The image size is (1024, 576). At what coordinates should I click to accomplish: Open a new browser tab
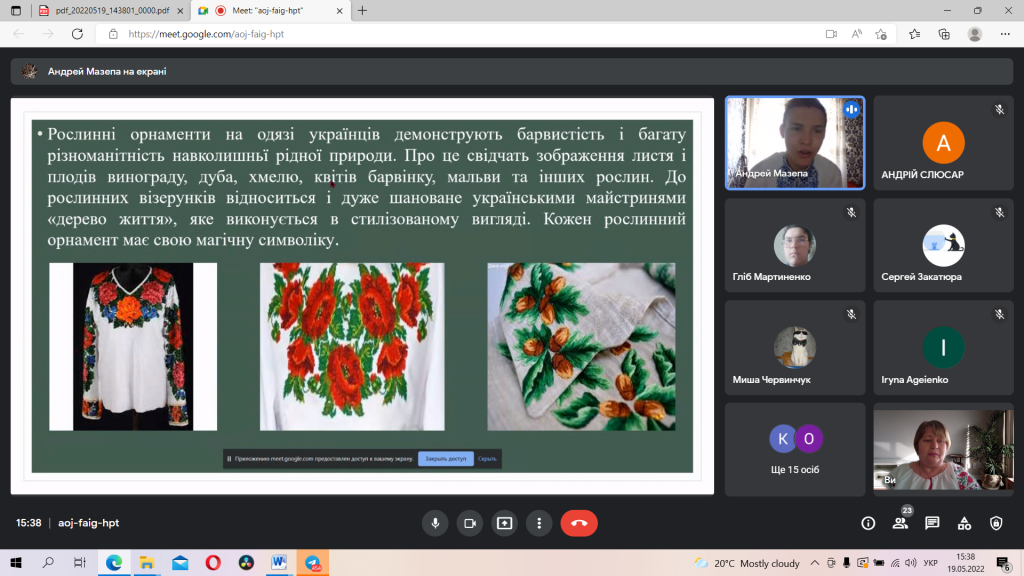[x=362, y=10]
